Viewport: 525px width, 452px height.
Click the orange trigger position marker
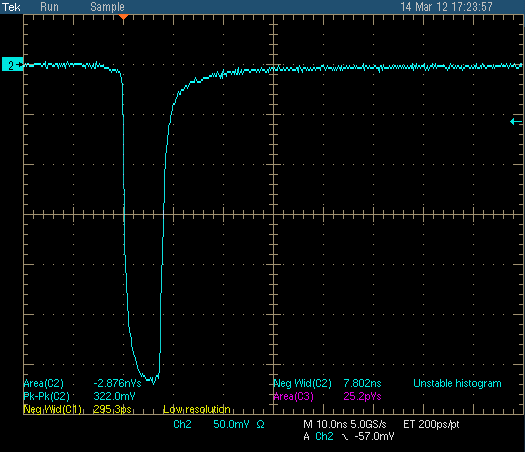coord(124,16)
